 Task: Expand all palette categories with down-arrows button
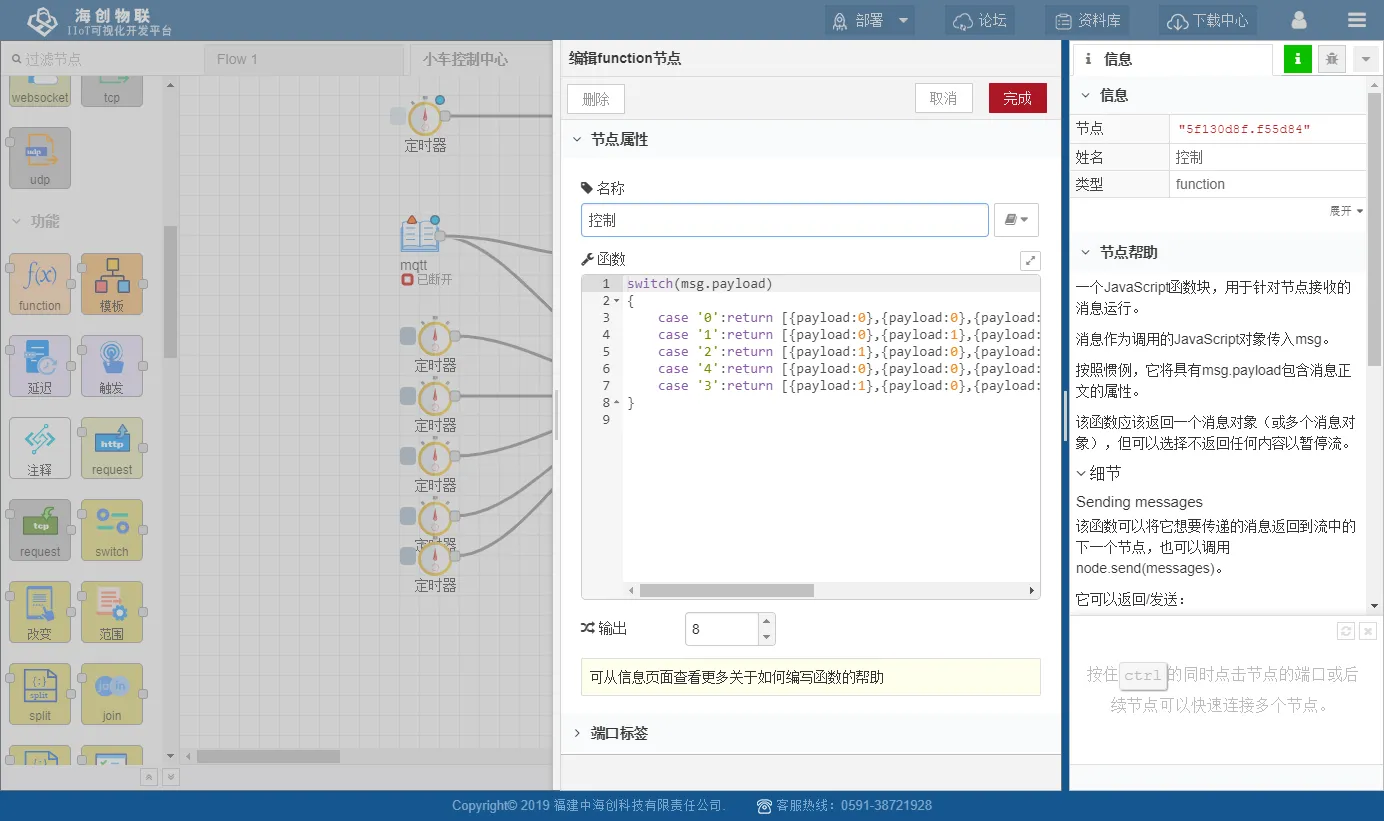tap(171, 776)
